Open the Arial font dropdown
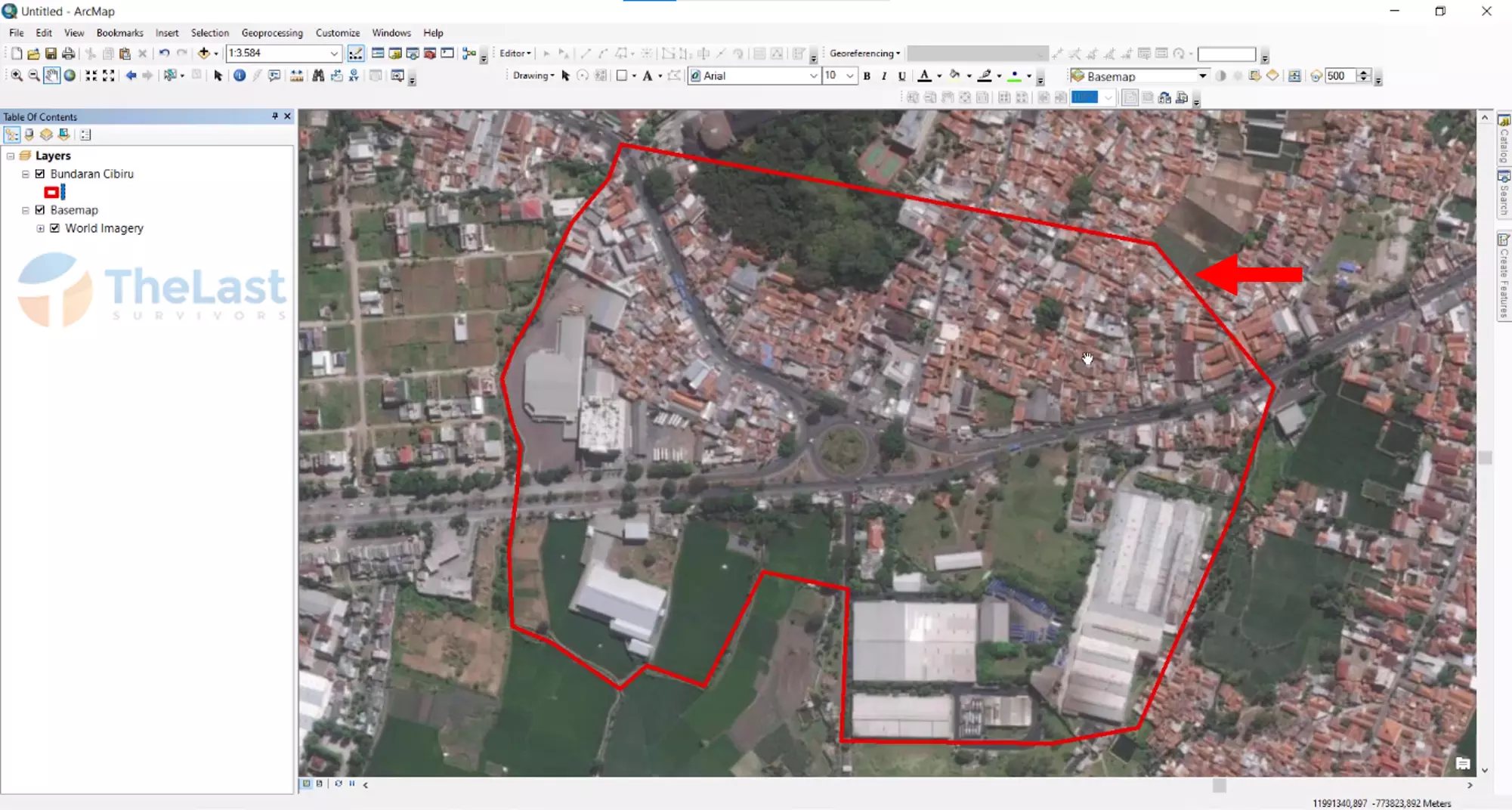 click(813, 76)
